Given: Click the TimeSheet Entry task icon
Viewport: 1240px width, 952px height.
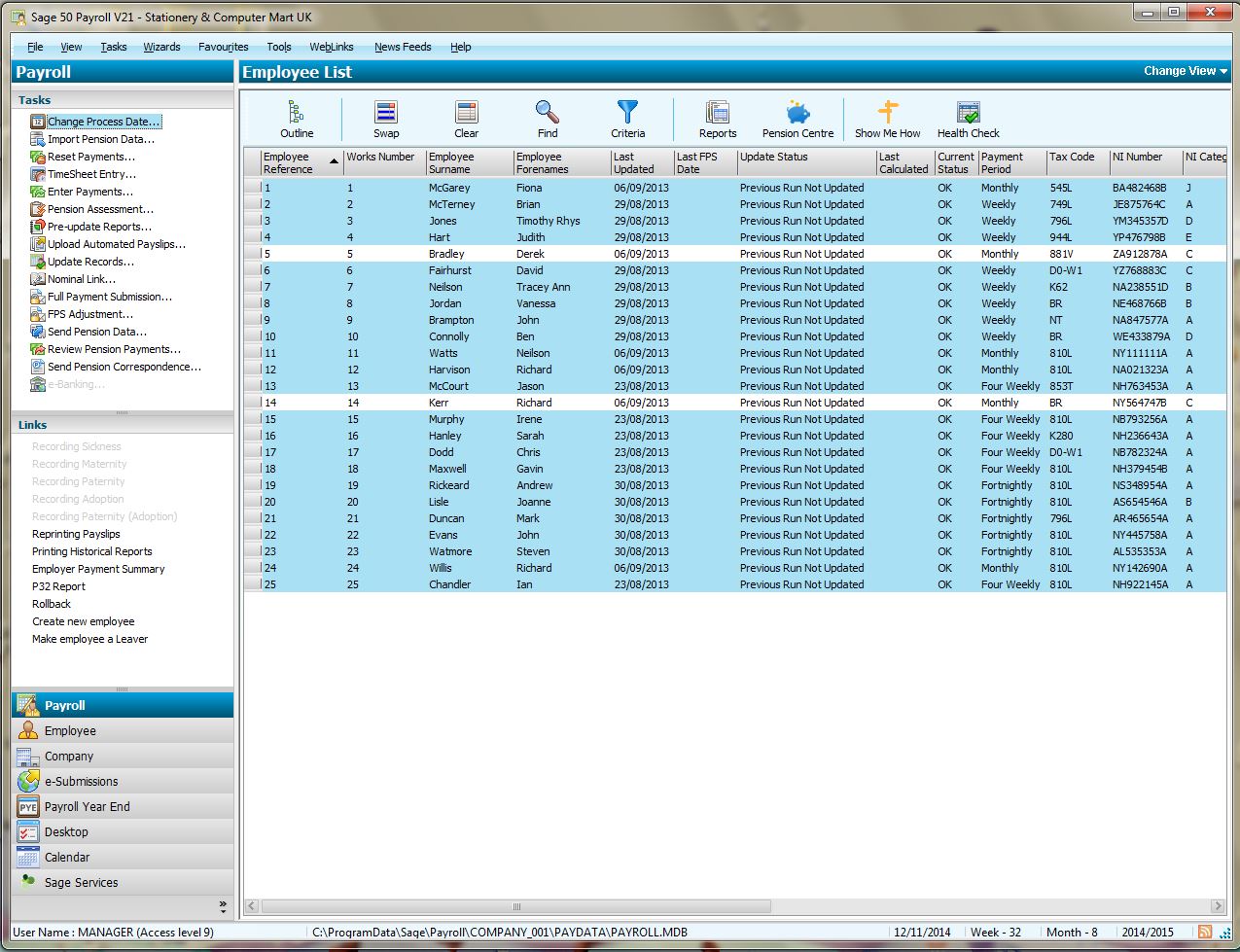Looking at the screenshot, I should (38, 174).
